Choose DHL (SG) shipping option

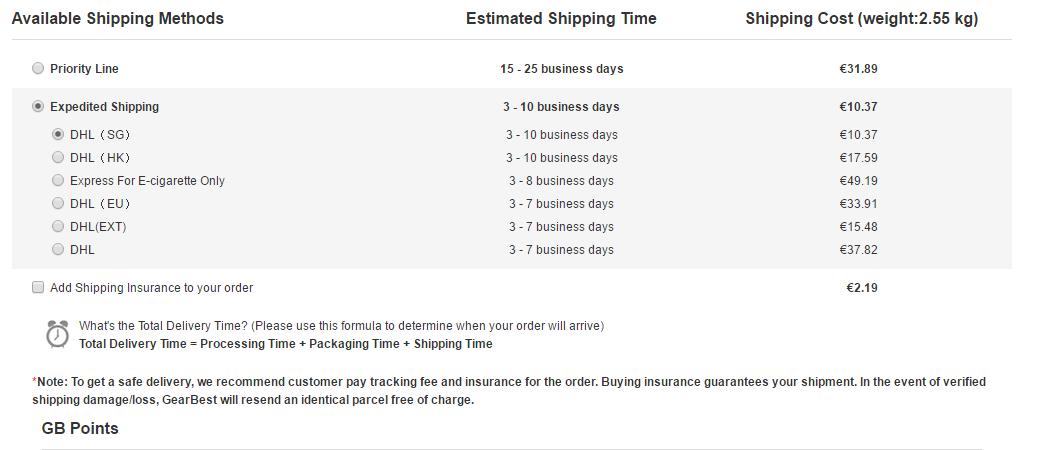pyautogui.click(x=58, y=134)
